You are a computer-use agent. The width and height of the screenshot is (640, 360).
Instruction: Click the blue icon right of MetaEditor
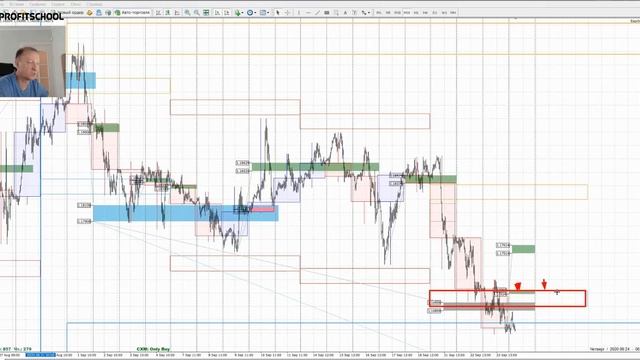point(99,13)
